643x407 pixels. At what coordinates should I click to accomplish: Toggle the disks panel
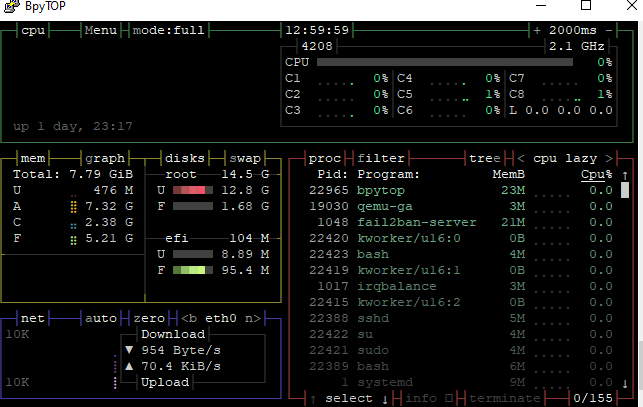tap(185, 158)
